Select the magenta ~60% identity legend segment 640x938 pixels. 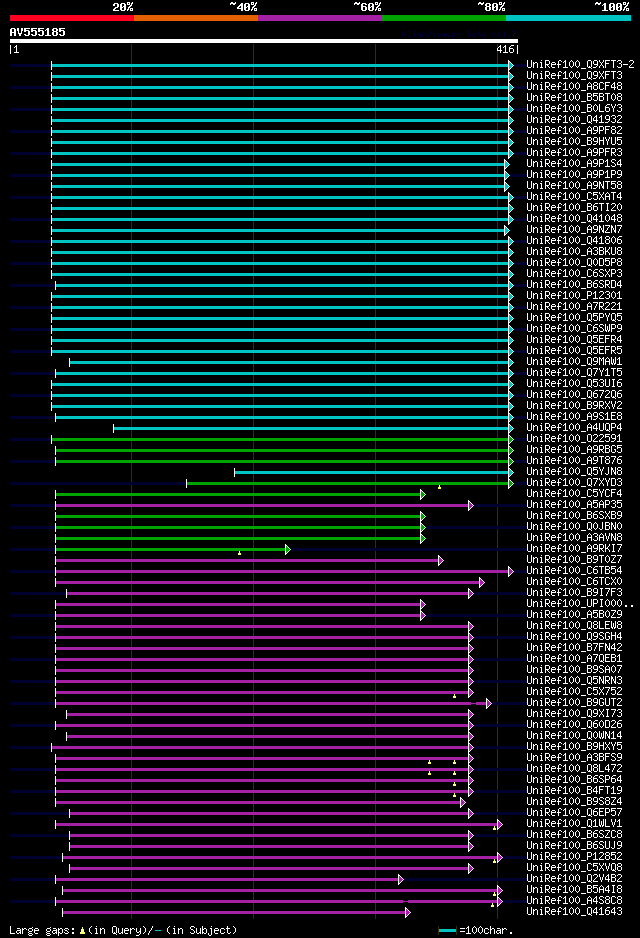pos(320,18)
